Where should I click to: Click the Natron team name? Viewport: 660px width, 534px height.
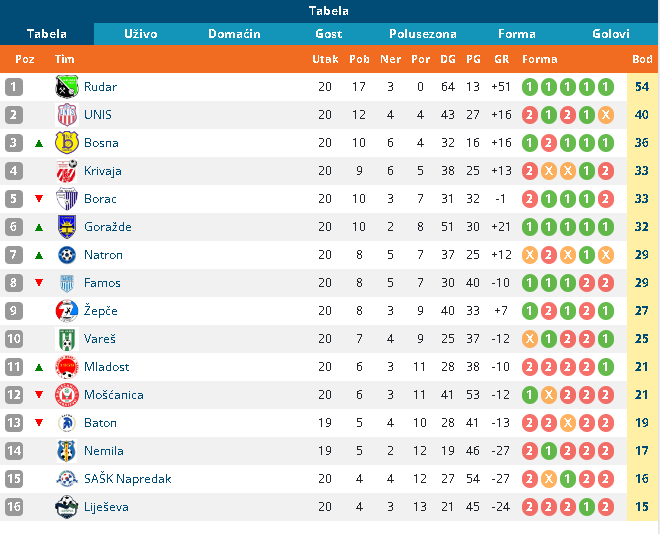click(x=104, y=255)
